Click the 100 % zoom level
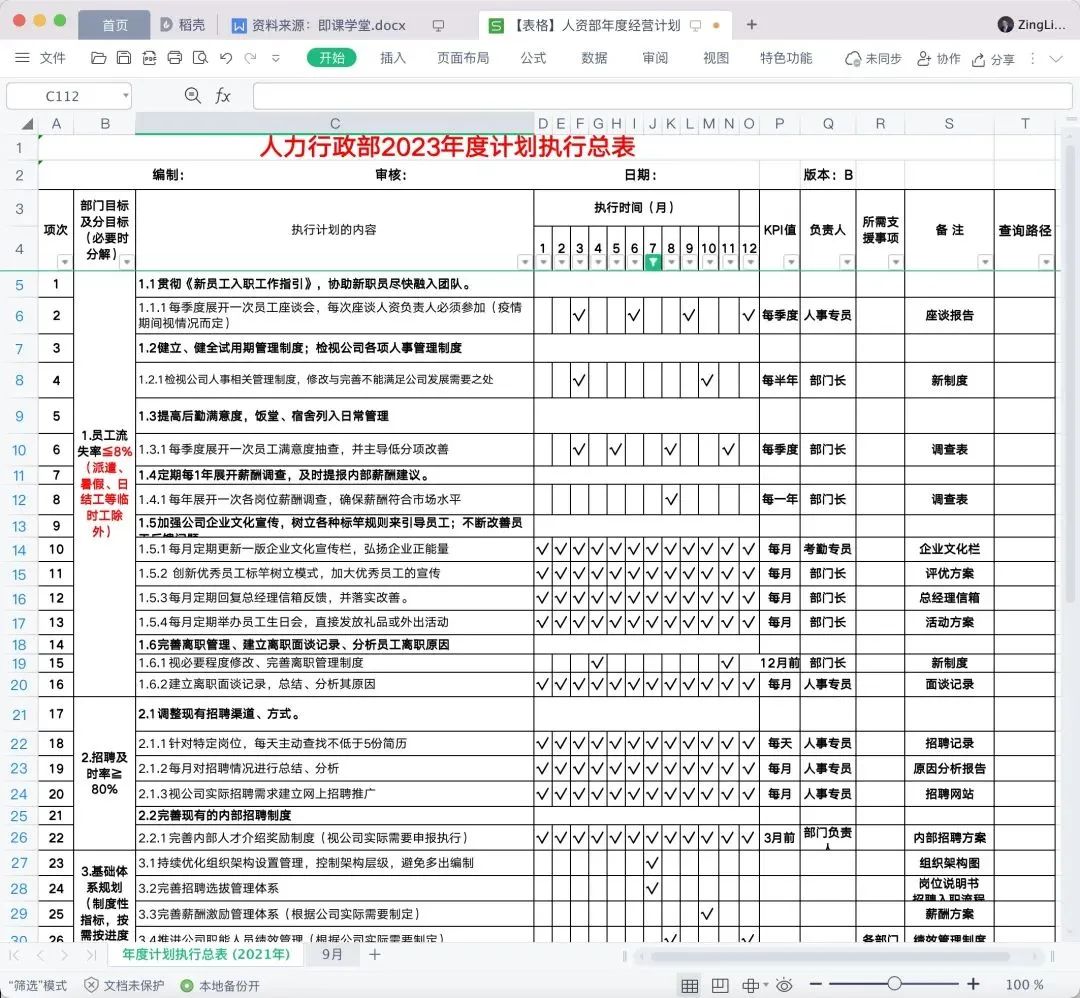The width and height of the screenshot is (1080, 998). coord(1024,985)
